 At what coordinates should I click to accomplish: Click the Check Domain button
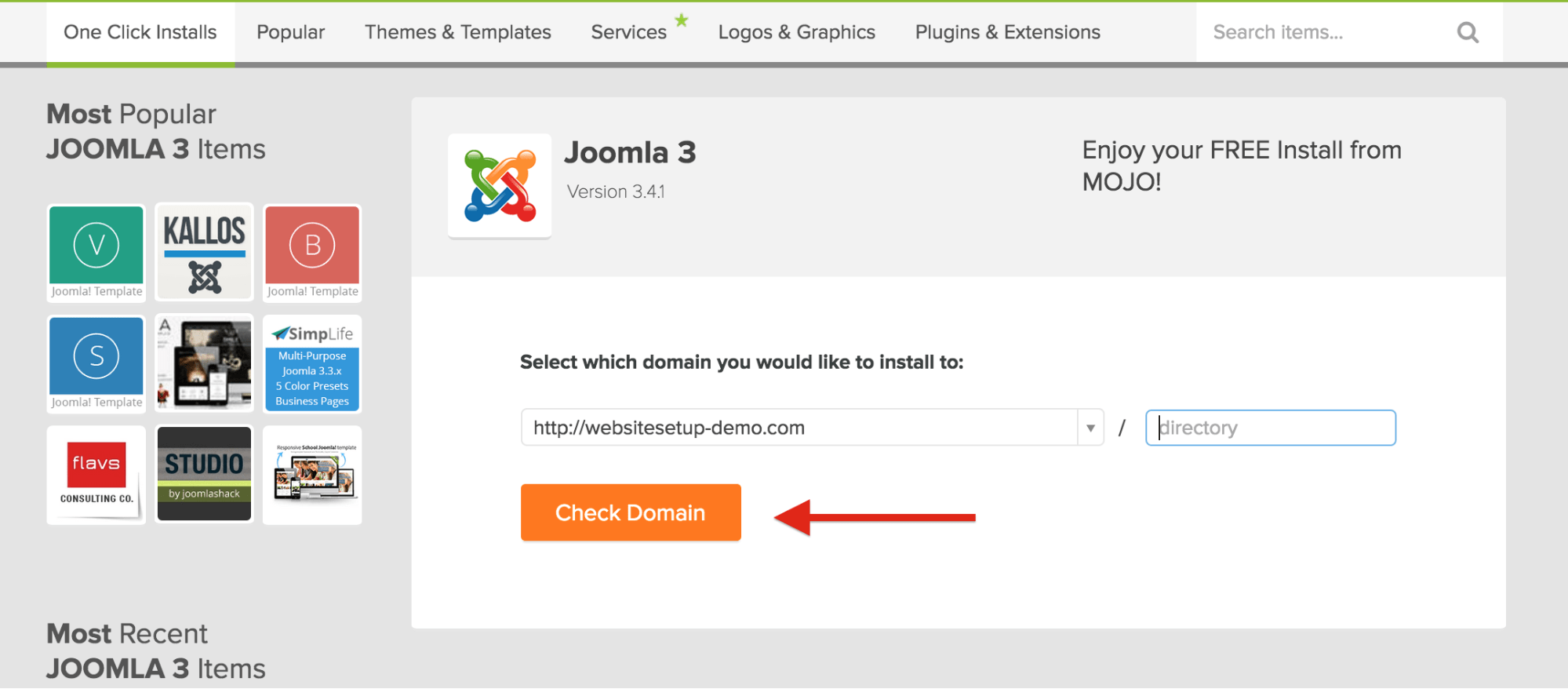pos(631,512)
